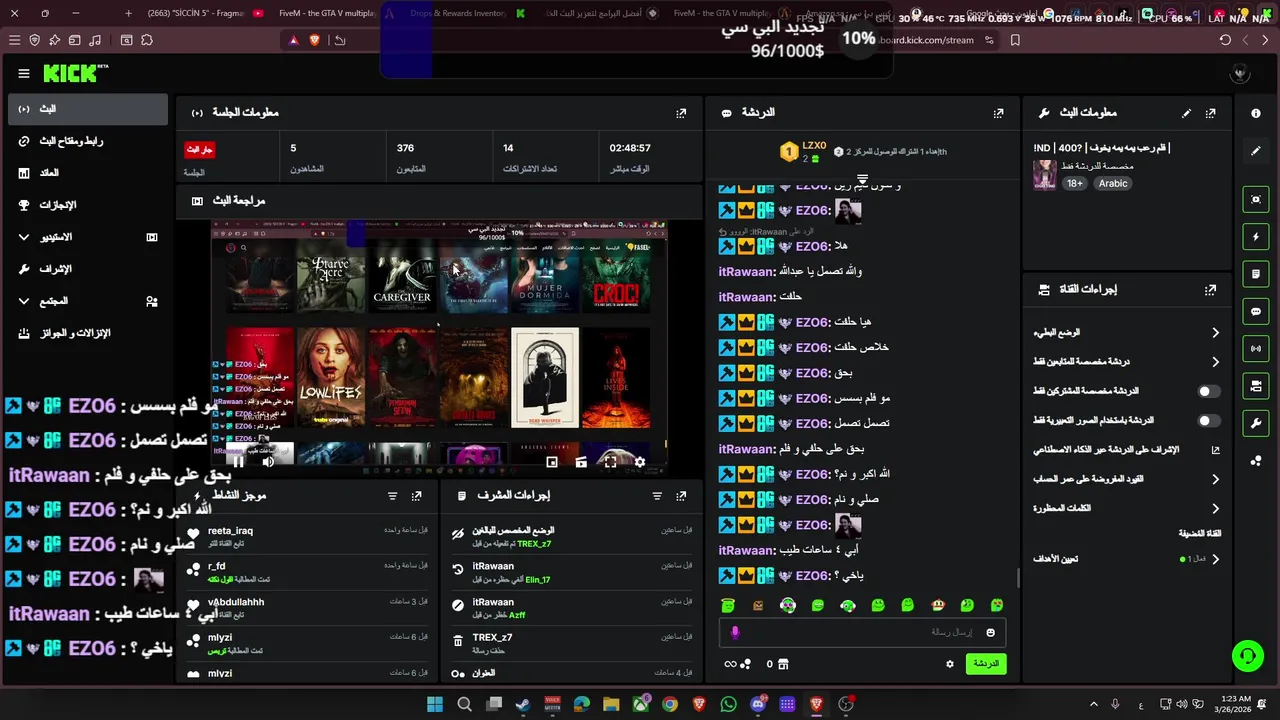The height and width of the screenshot is (720, 1280).
Task: Pause the stream preview video
Action: pyautogui.click(x=238, y=462)
